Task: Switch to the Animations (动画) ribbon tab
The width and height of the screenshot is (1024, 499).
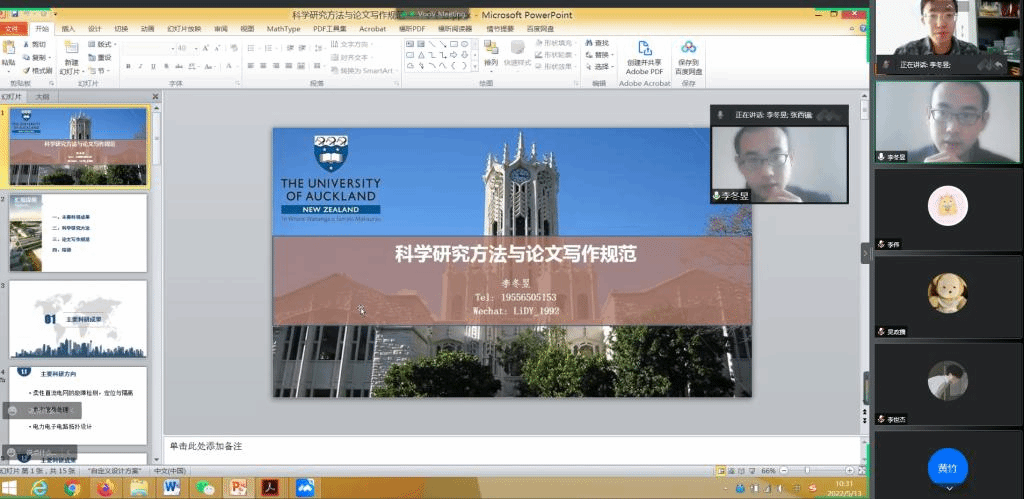Action: pos(148,29)
